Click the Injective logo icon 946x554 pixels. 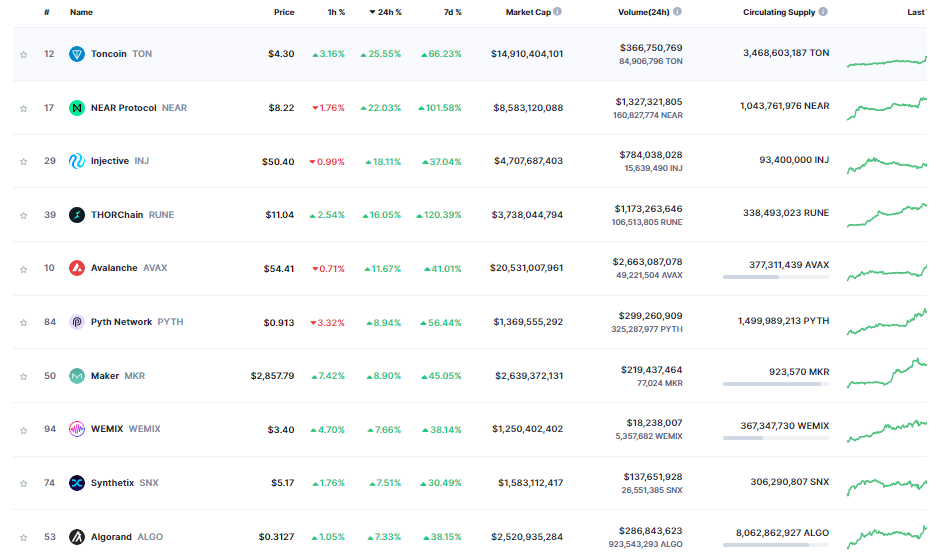(x=77, y=161)
